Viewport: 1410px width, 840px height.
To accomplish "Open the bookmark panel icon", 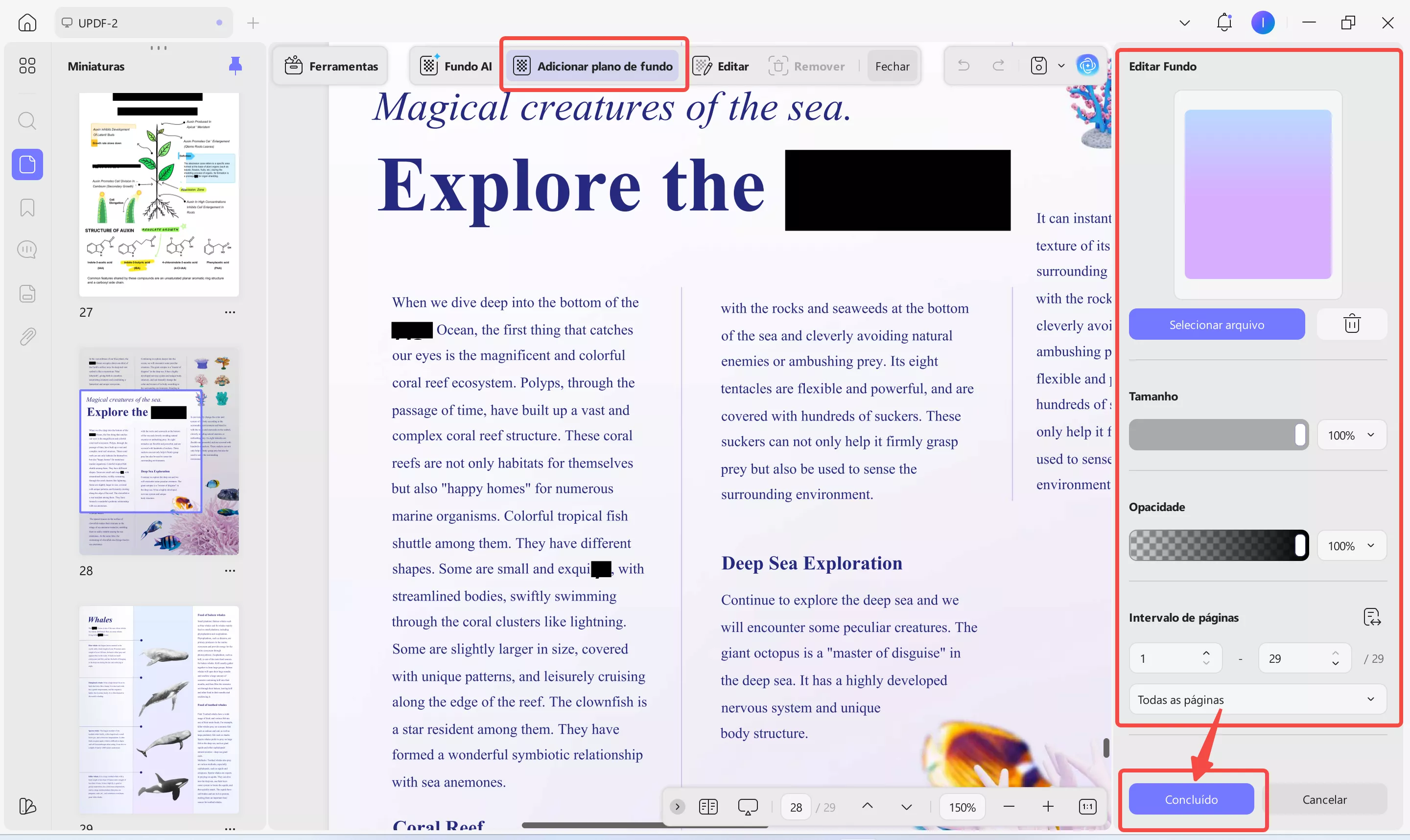I will 27,208.
